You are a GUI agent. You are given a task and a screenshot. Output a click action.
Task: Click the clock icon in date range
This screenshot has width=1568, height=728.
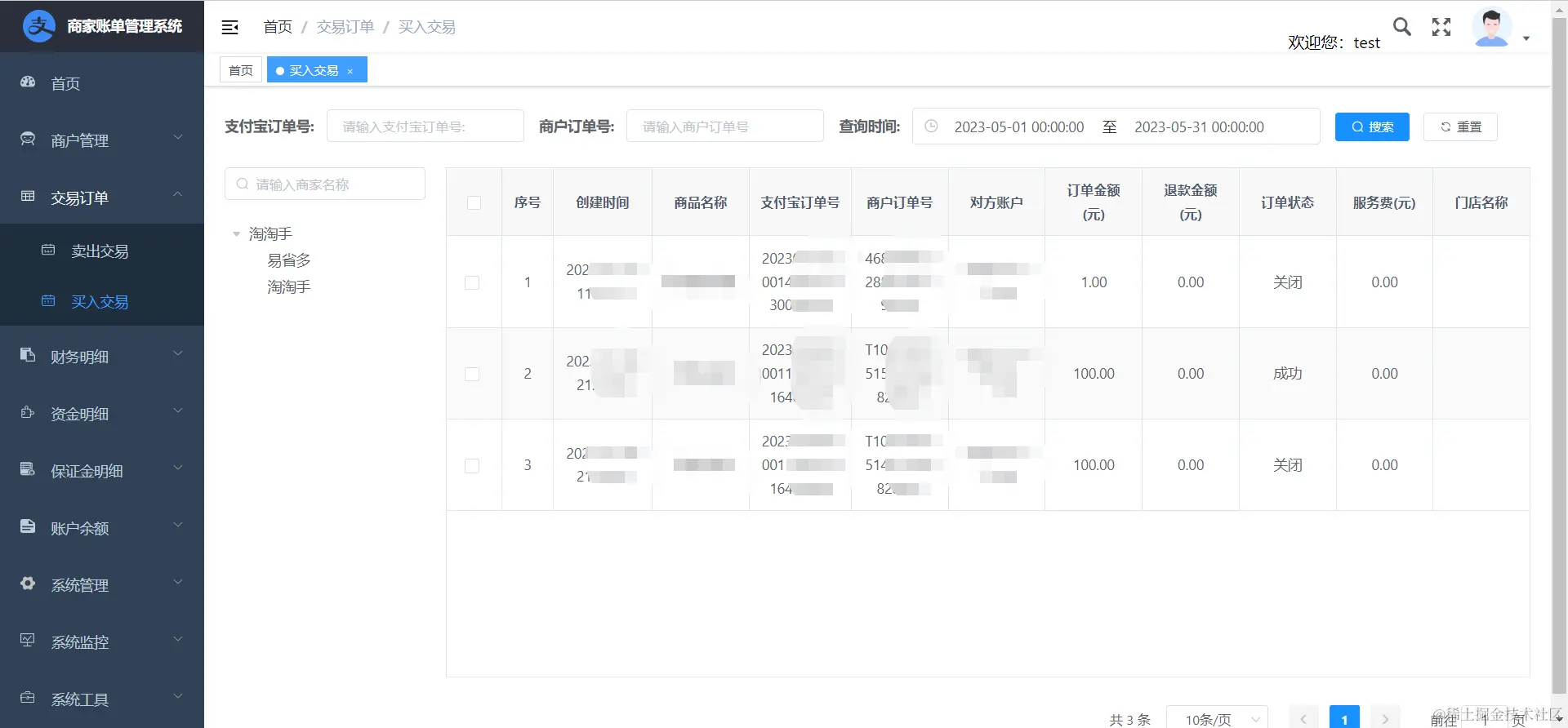[931, 127]
